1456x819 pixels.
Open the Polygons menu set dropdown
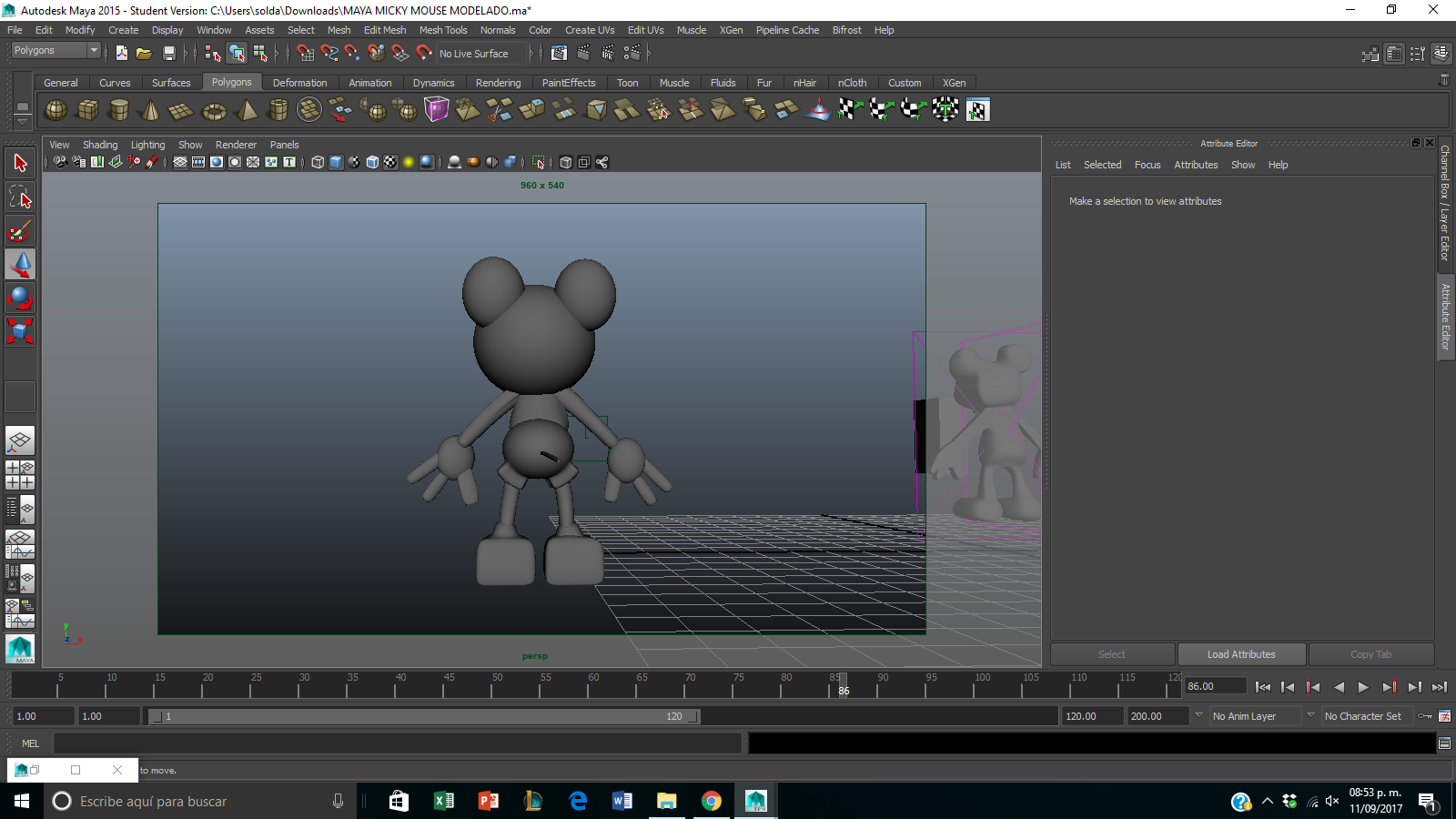coord(93,51)
